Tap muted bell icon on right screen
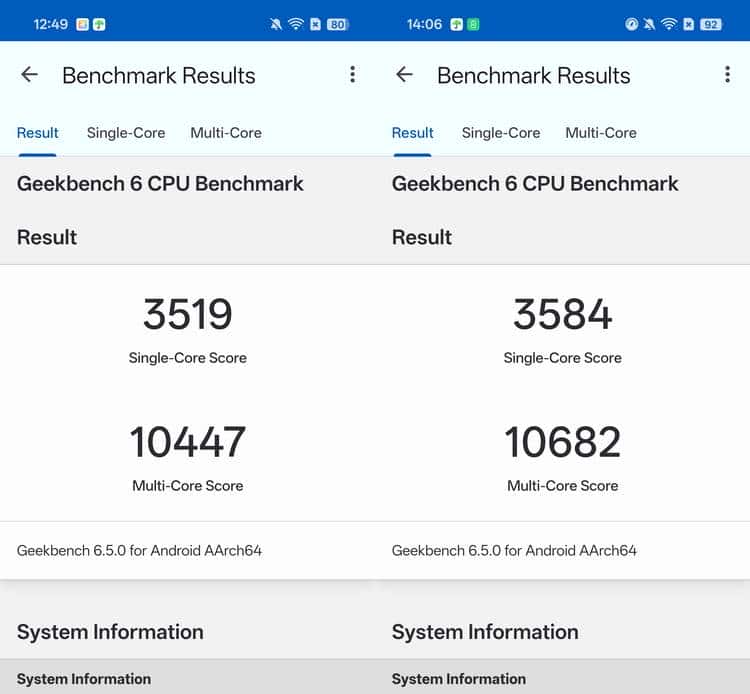Image resolution: width=750 pixels, height=694 pixels. [650, 24]
